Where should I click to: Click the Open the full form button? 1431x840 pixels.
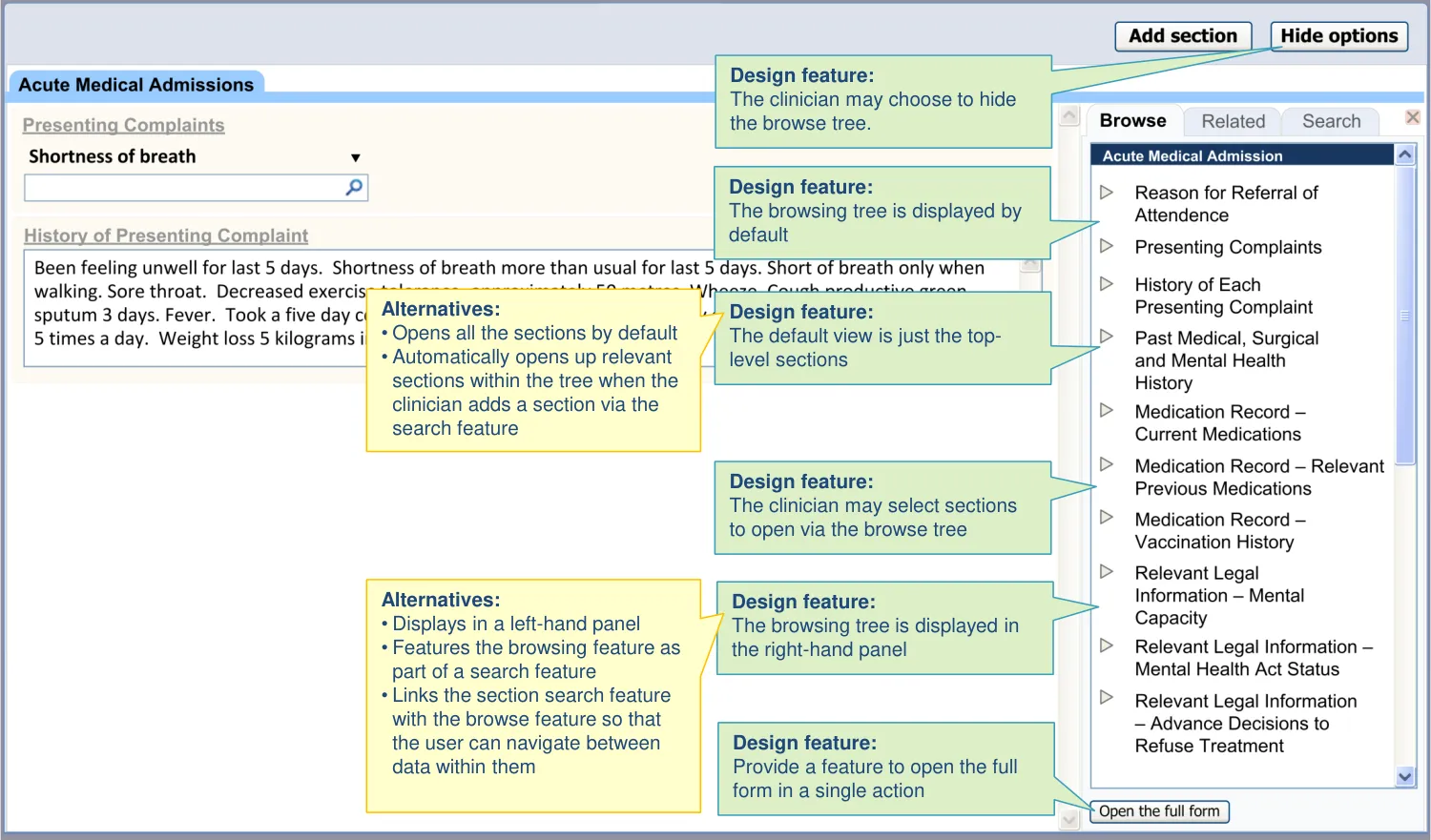[1159, 811]
